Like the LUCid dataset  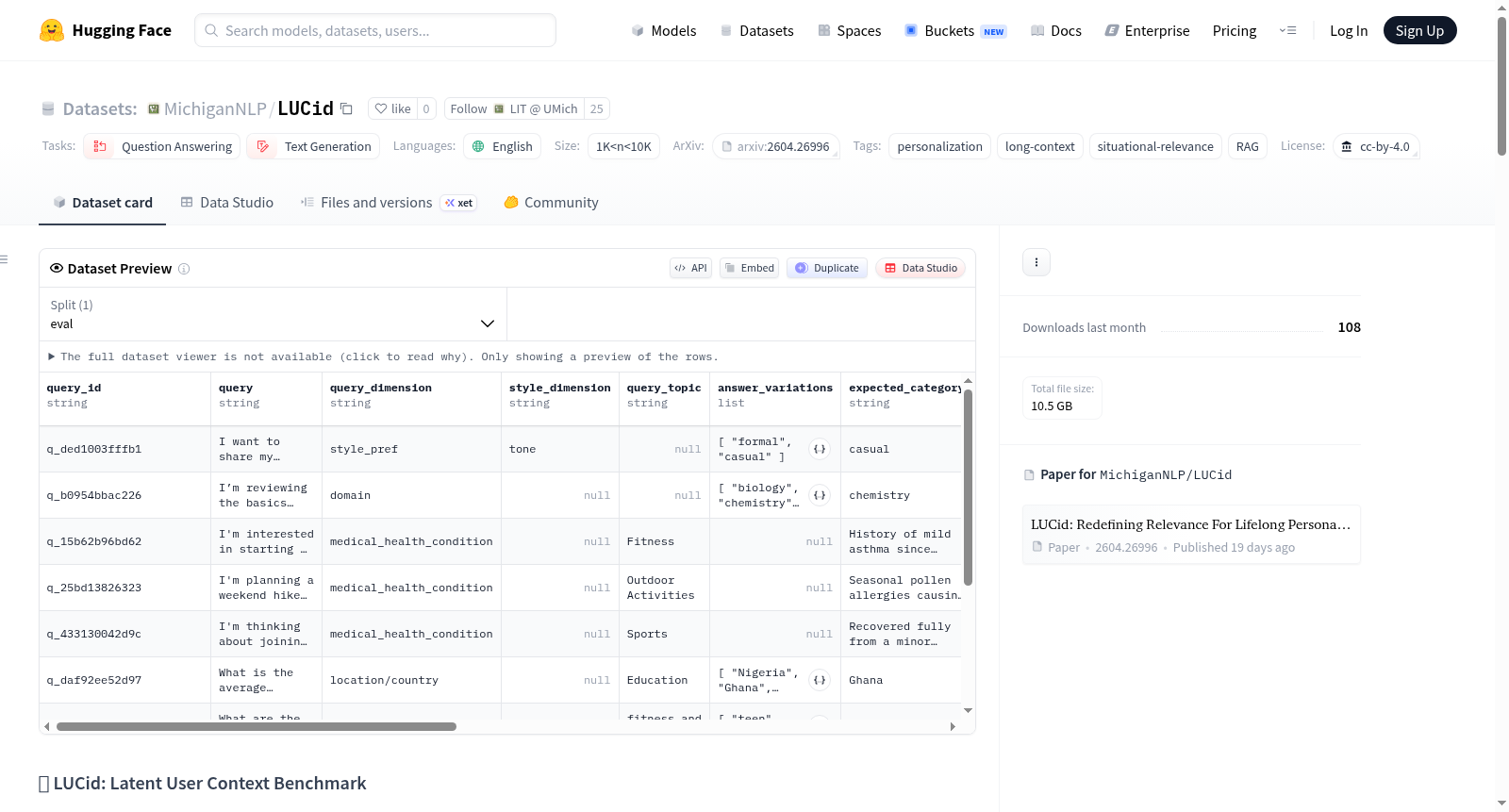point(392,108)
